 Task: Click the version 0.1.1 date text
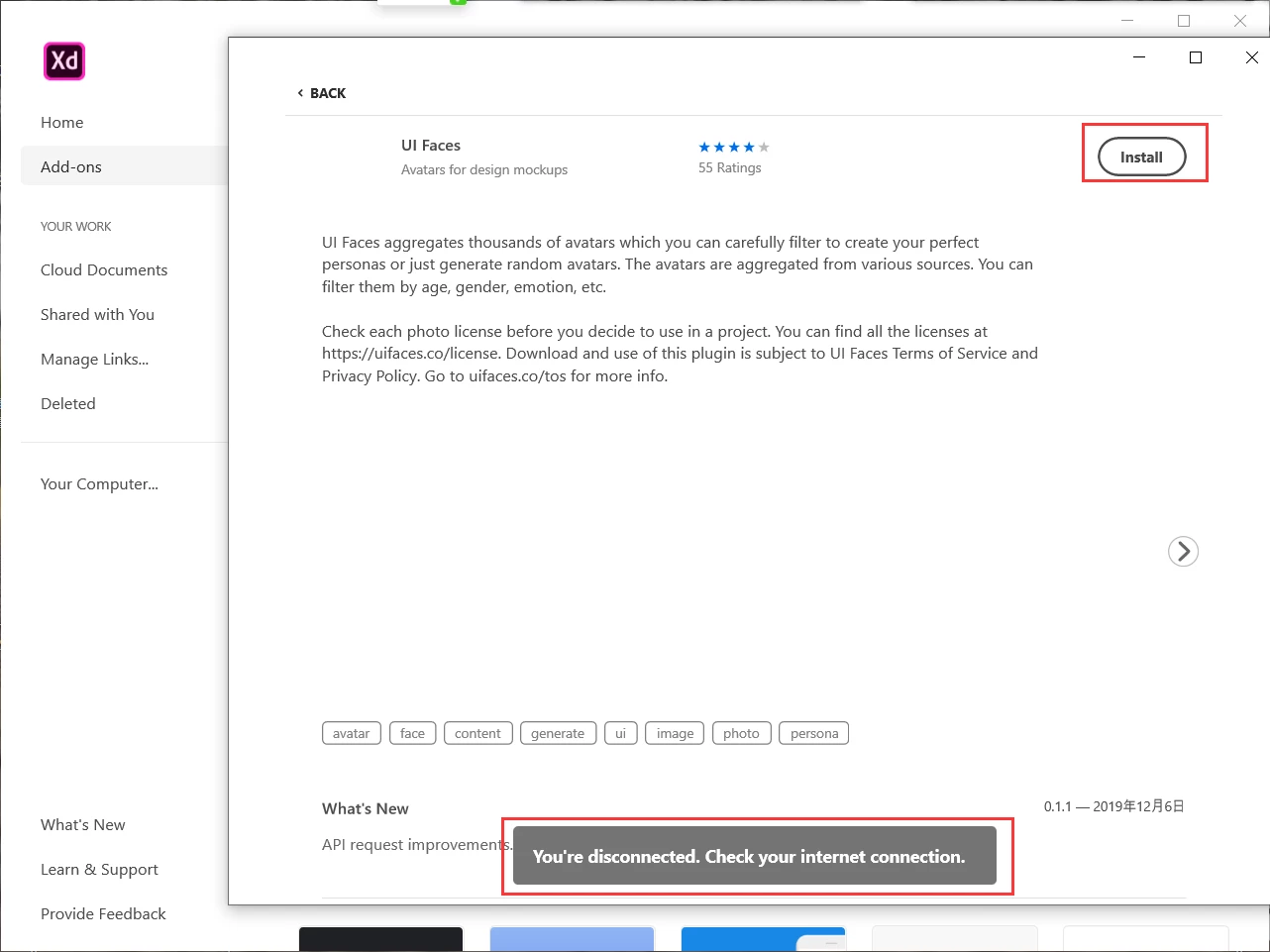[1114, 806]
